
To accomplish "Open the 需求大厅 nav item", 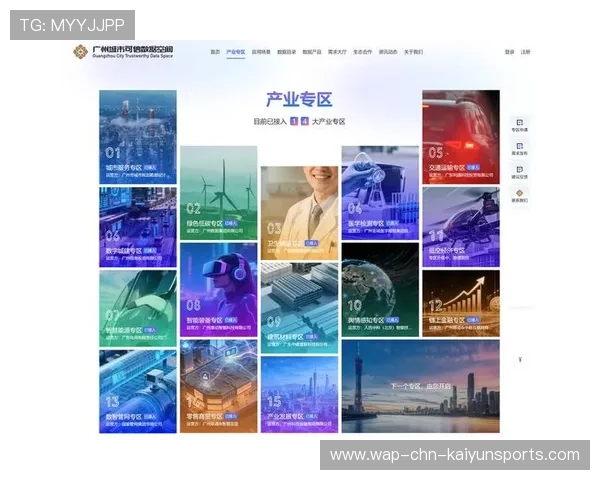I will click(337, 52).
